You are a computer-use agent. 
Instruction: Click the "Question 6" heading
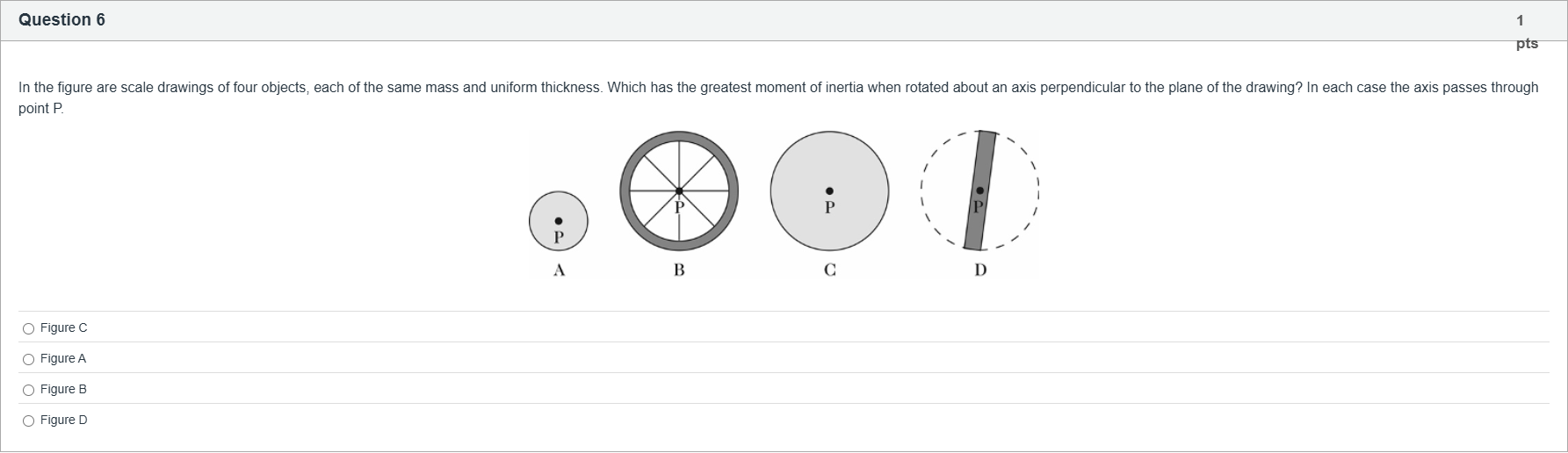click(61, 20)
